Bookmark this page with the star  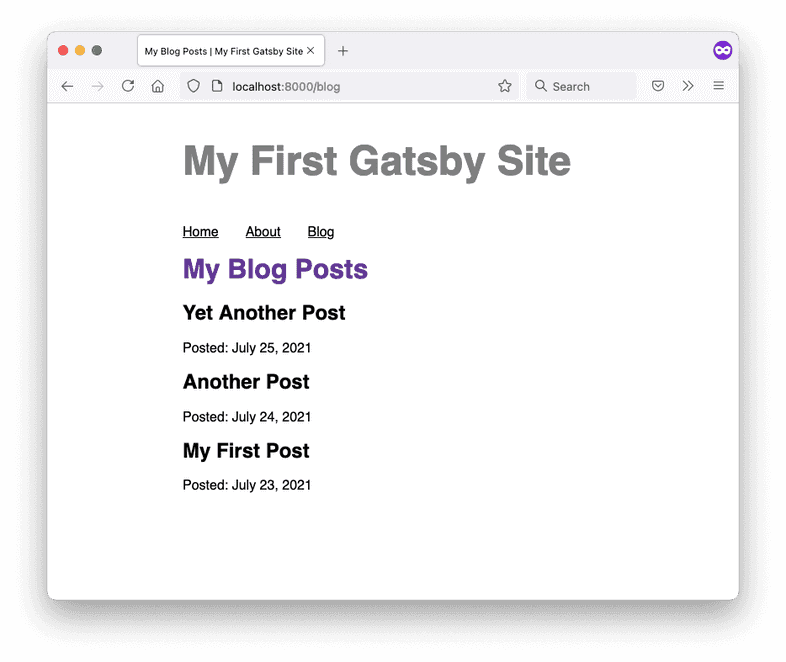click(505, 86)
